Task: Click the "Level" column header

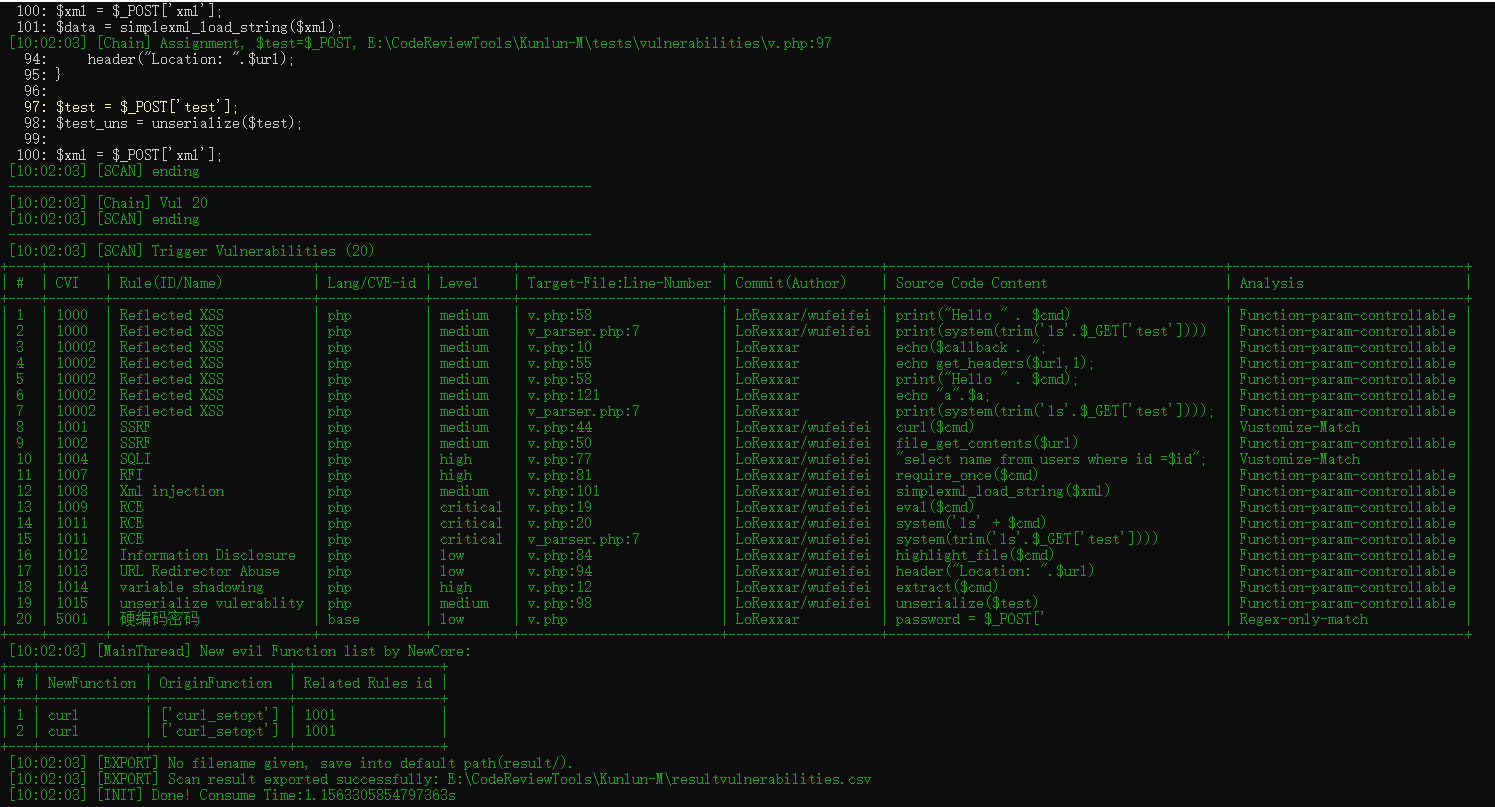Action: 459,283
